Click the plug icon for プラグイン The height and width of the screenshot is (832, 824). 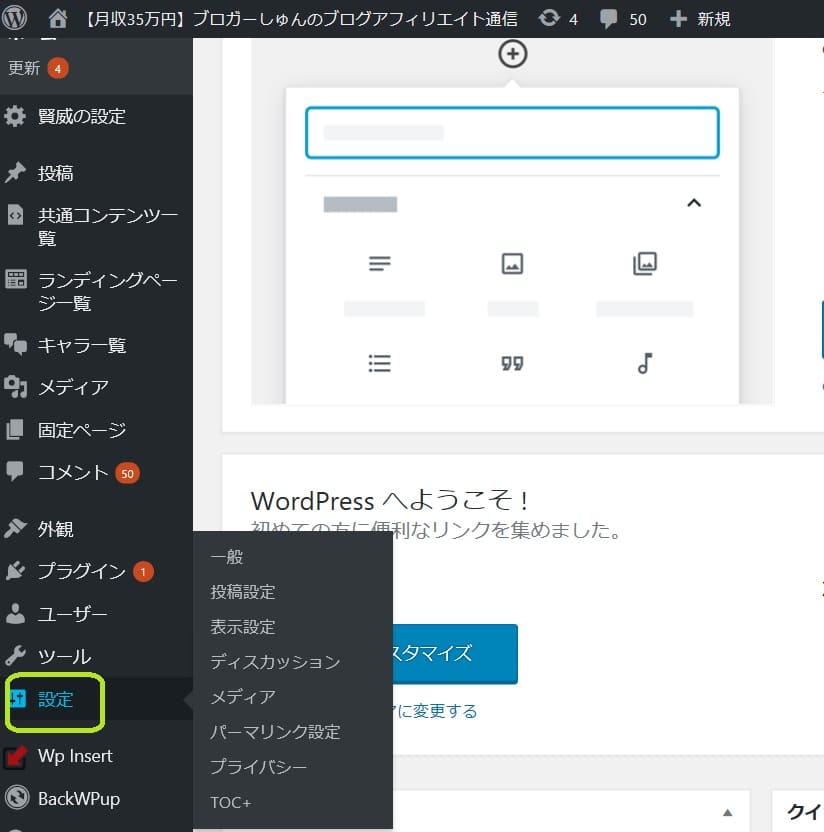(15, 570)
